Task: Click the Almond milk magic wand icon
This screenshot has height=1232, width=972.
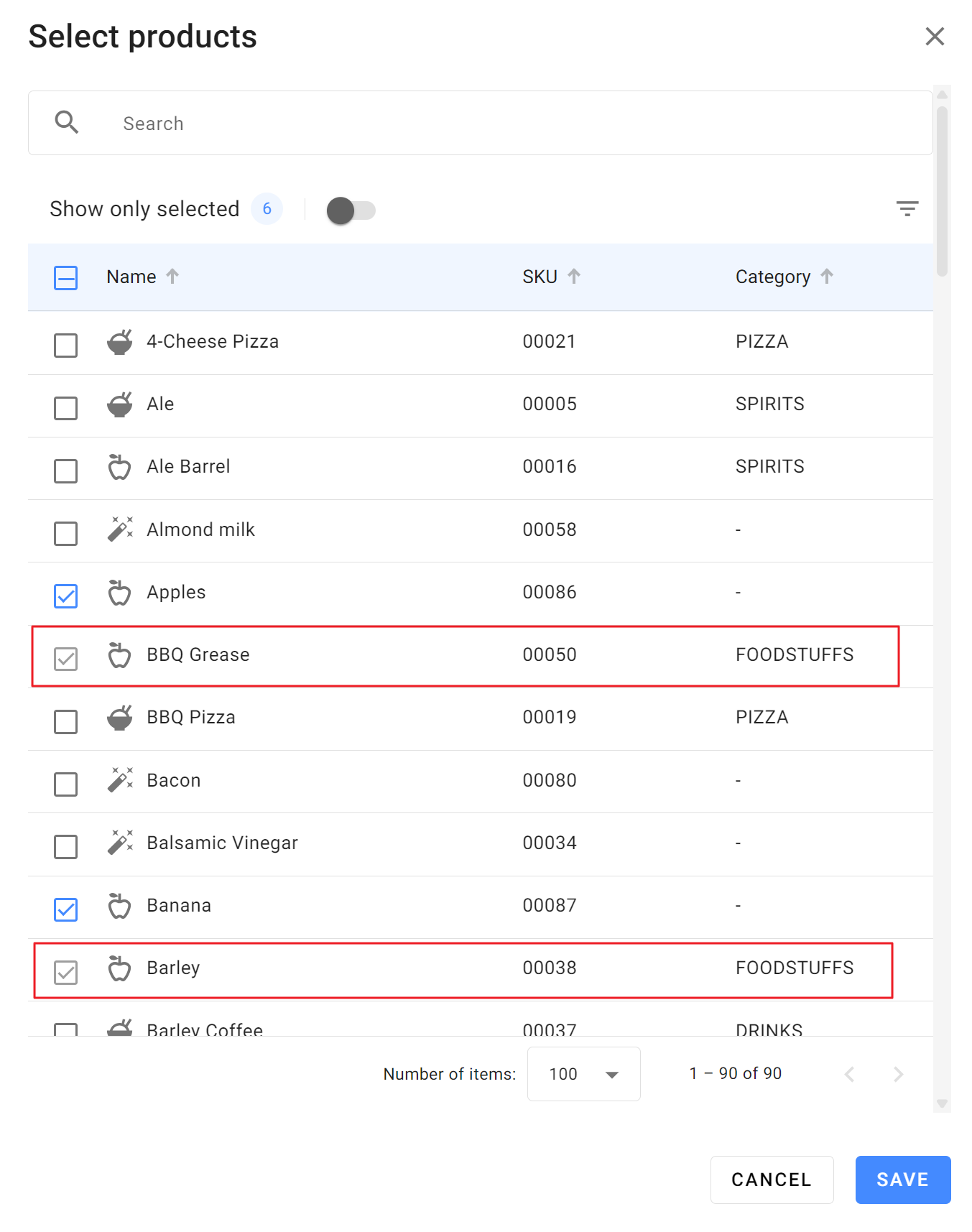Action: click(120, 529)
